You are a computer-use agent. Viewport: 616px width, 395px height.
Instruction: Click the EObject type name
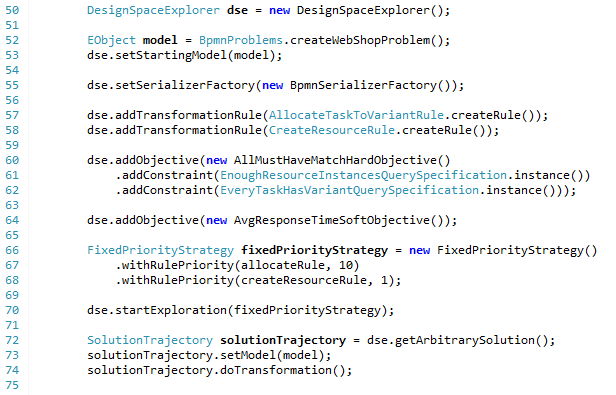pyautogui.click(x=111, y=40)
